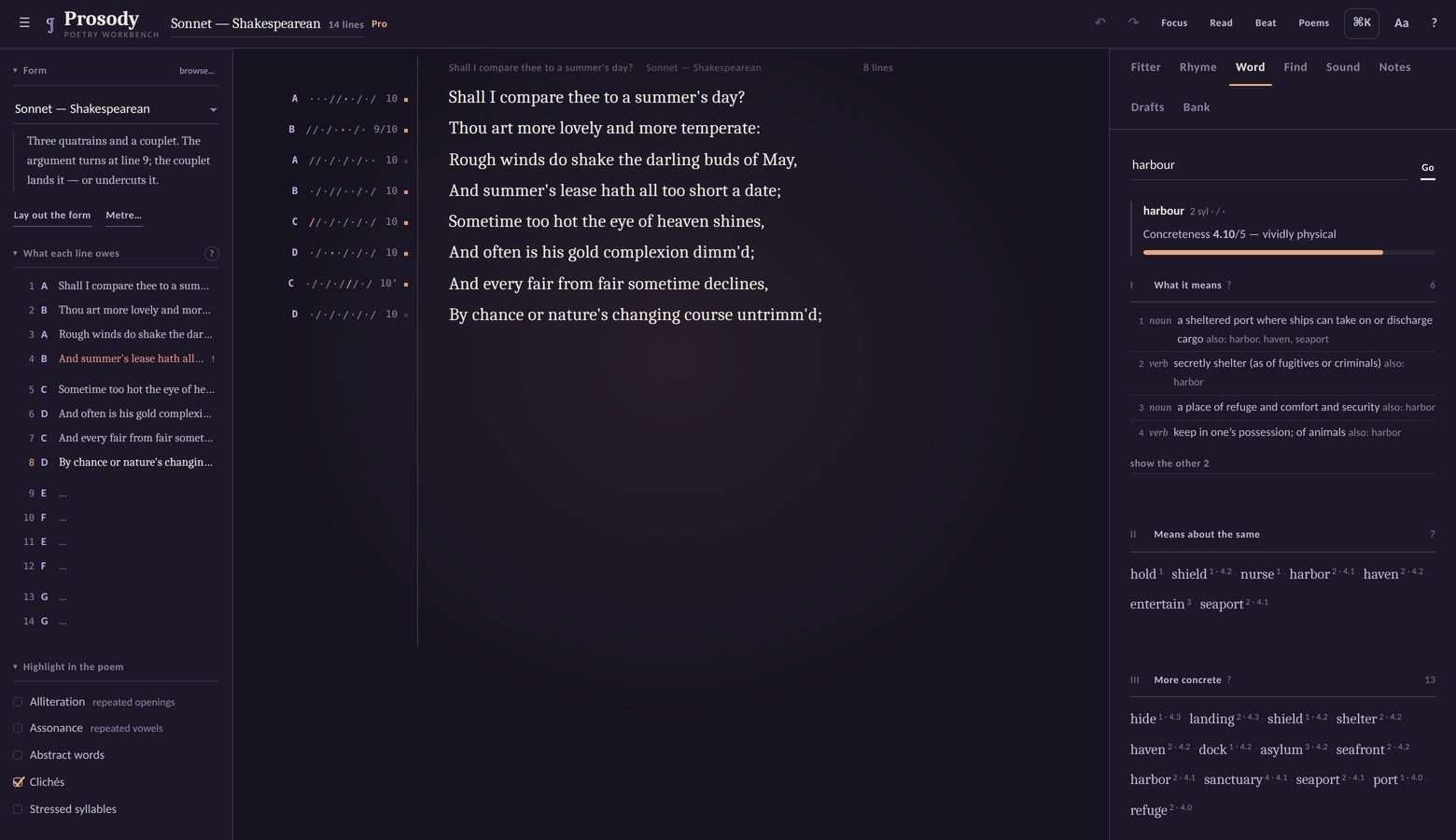This screenshot has height=840, width=1456.
Task: Enable Stressed syllables highlighting
Action: click(x=18, y=809)
